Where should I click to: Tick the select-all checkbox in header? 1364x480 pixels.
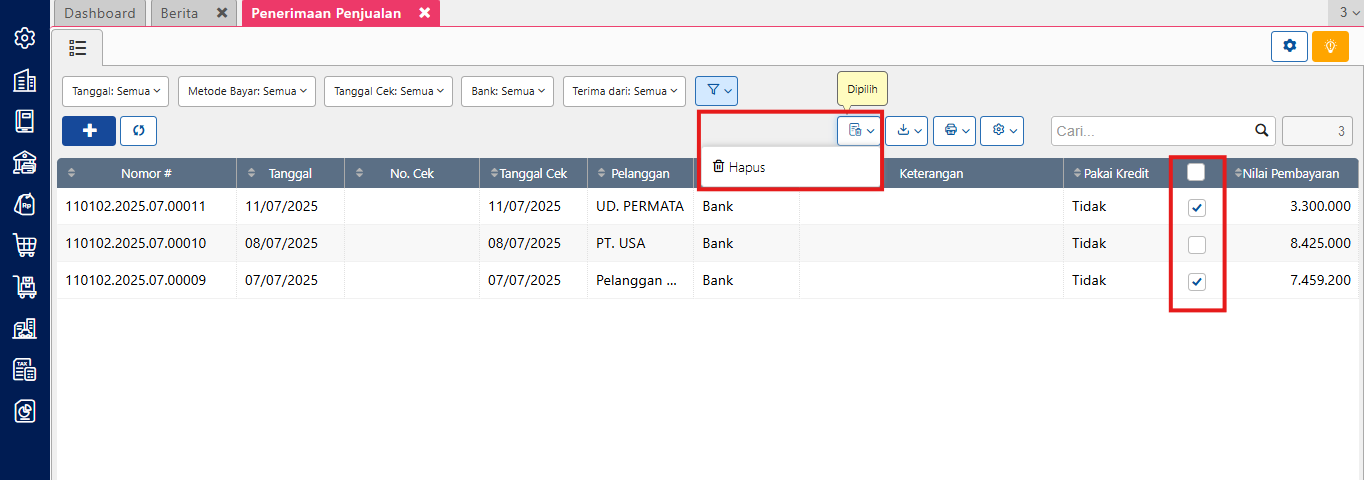[1196, 172]
